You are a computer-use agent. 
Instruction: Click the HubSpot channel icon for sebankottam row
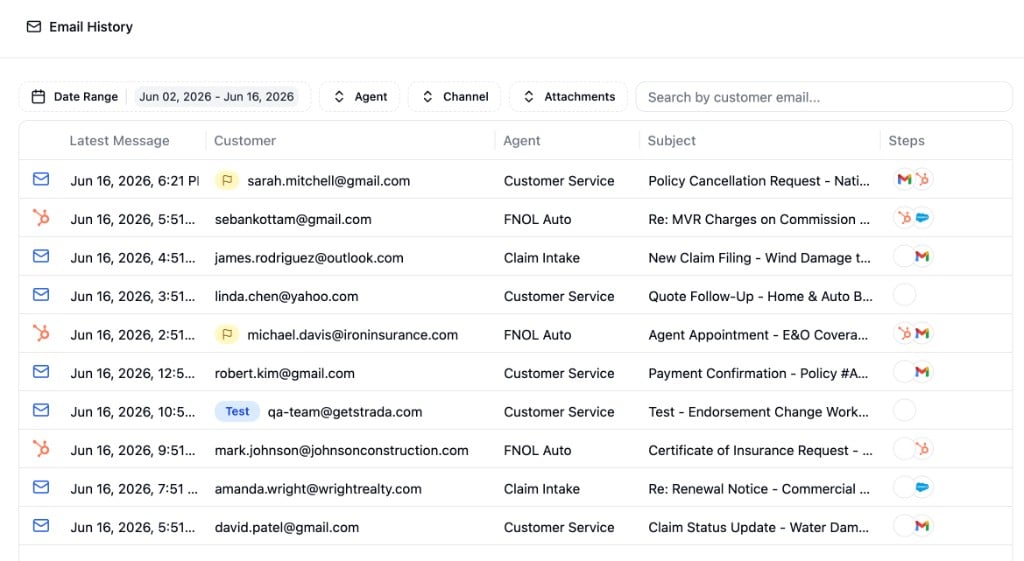pyautogui.click(x=41, y=217)
